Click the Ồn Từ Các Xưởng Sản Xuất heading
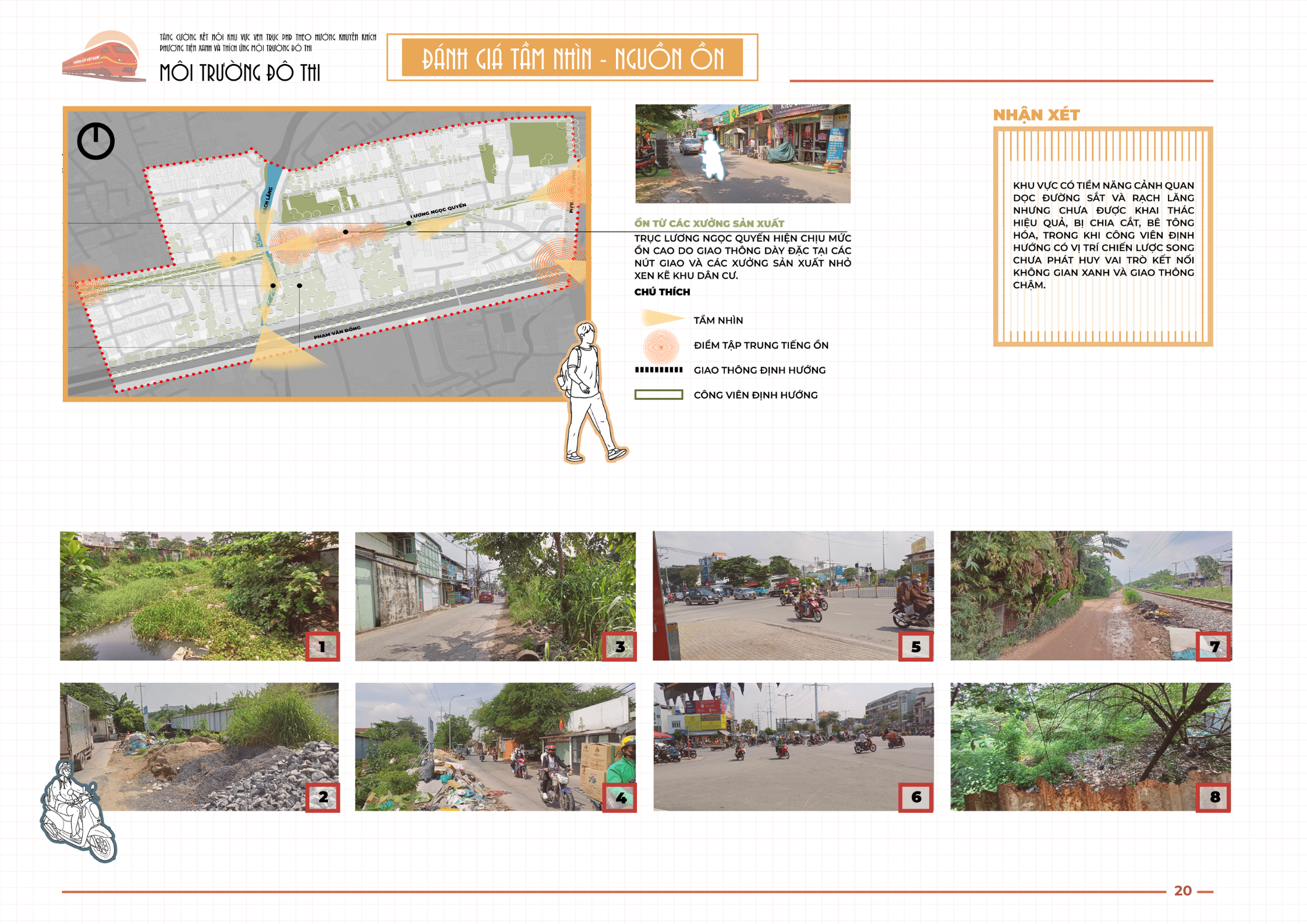Image resolution: width=1307 pixels, height=924 pixels. click(x=709, y=224)
